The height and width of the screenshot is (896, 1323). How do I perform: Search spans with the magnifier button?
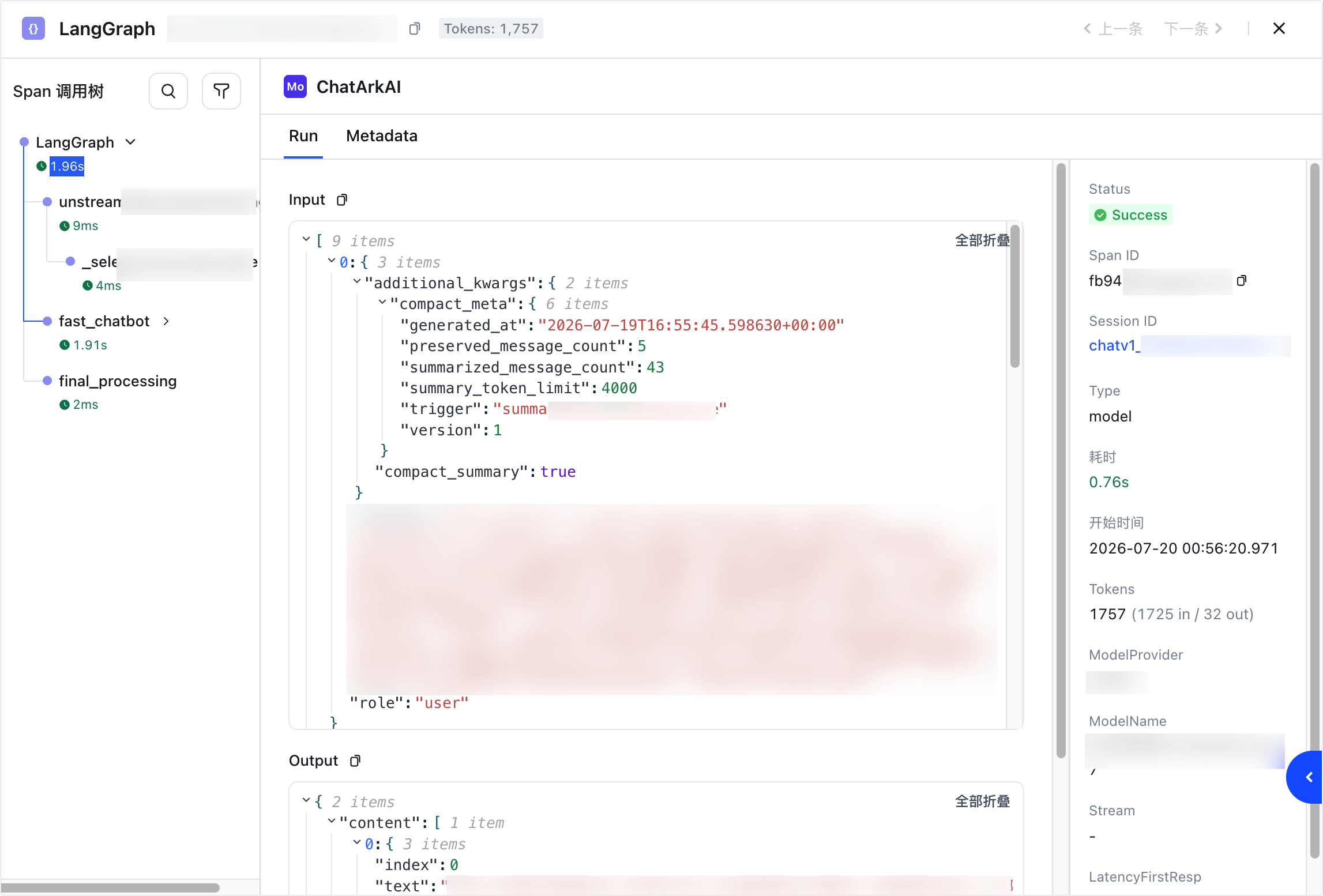tap(168, 91)
